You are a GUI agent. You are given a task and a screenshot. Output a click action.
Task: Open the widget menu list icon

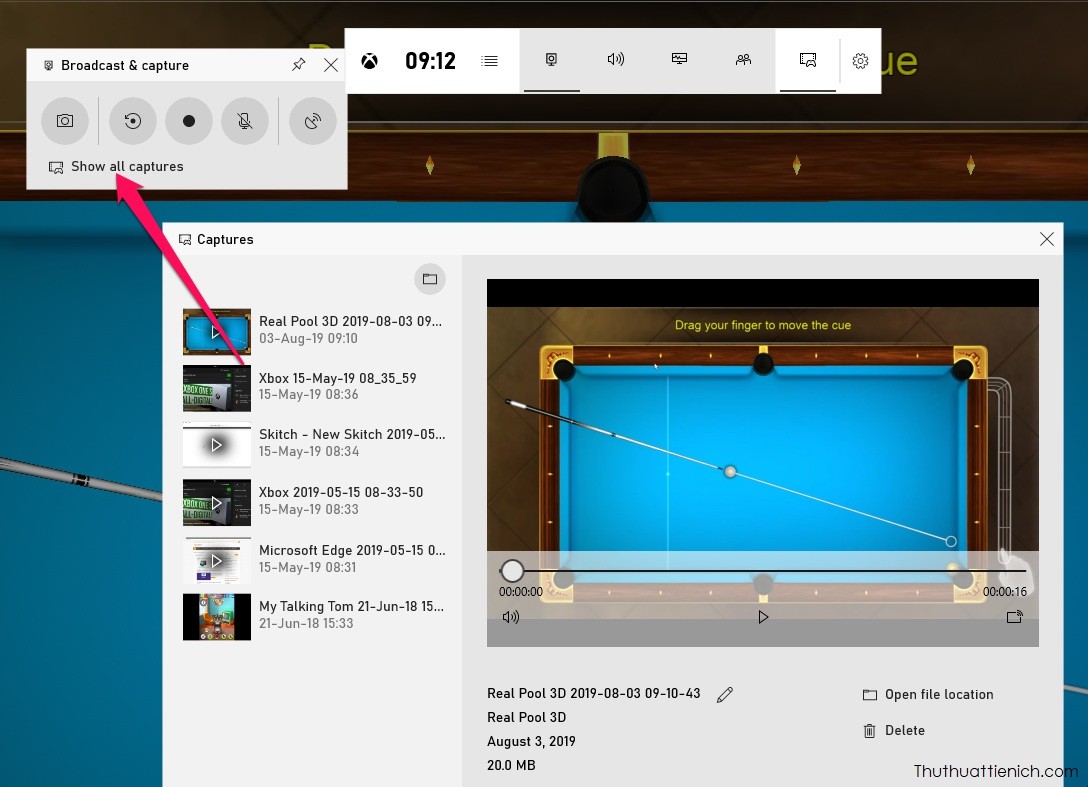[x=489, y=61]
